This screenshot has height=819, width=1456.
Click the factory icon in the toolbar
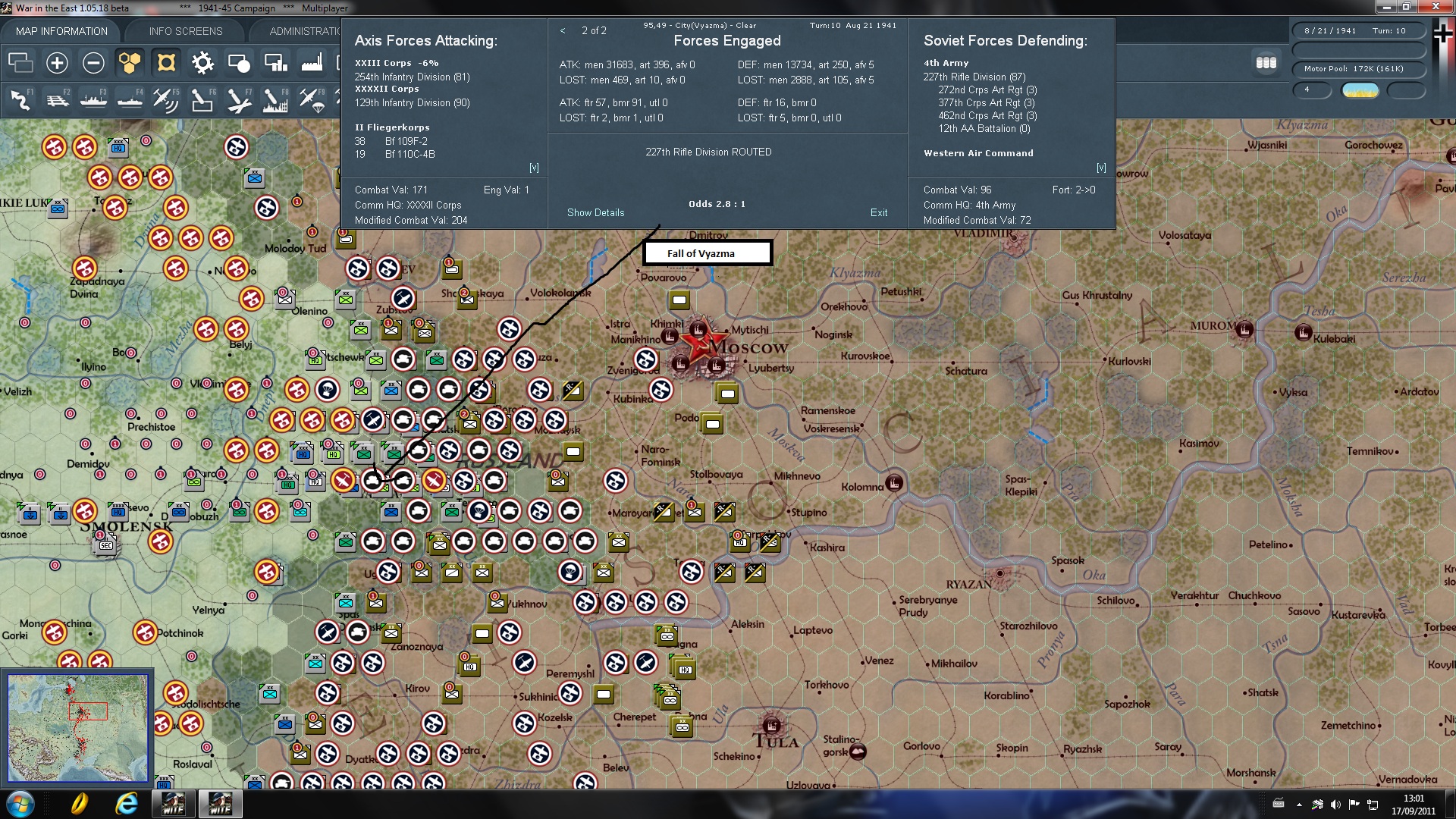pyautogui.click(x=312, y=63)
